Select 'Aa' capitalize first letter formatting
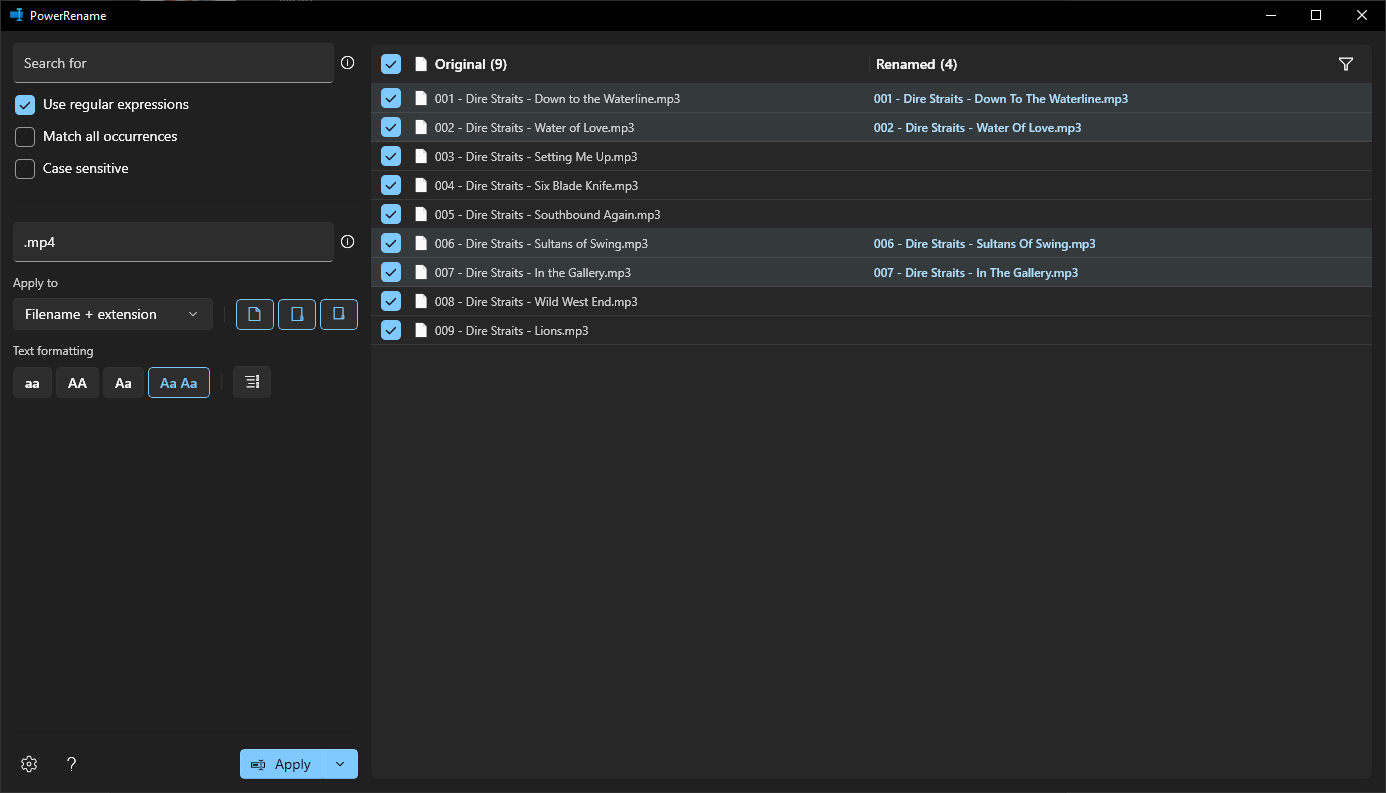The image size is (1386, 793). [123, 383]
